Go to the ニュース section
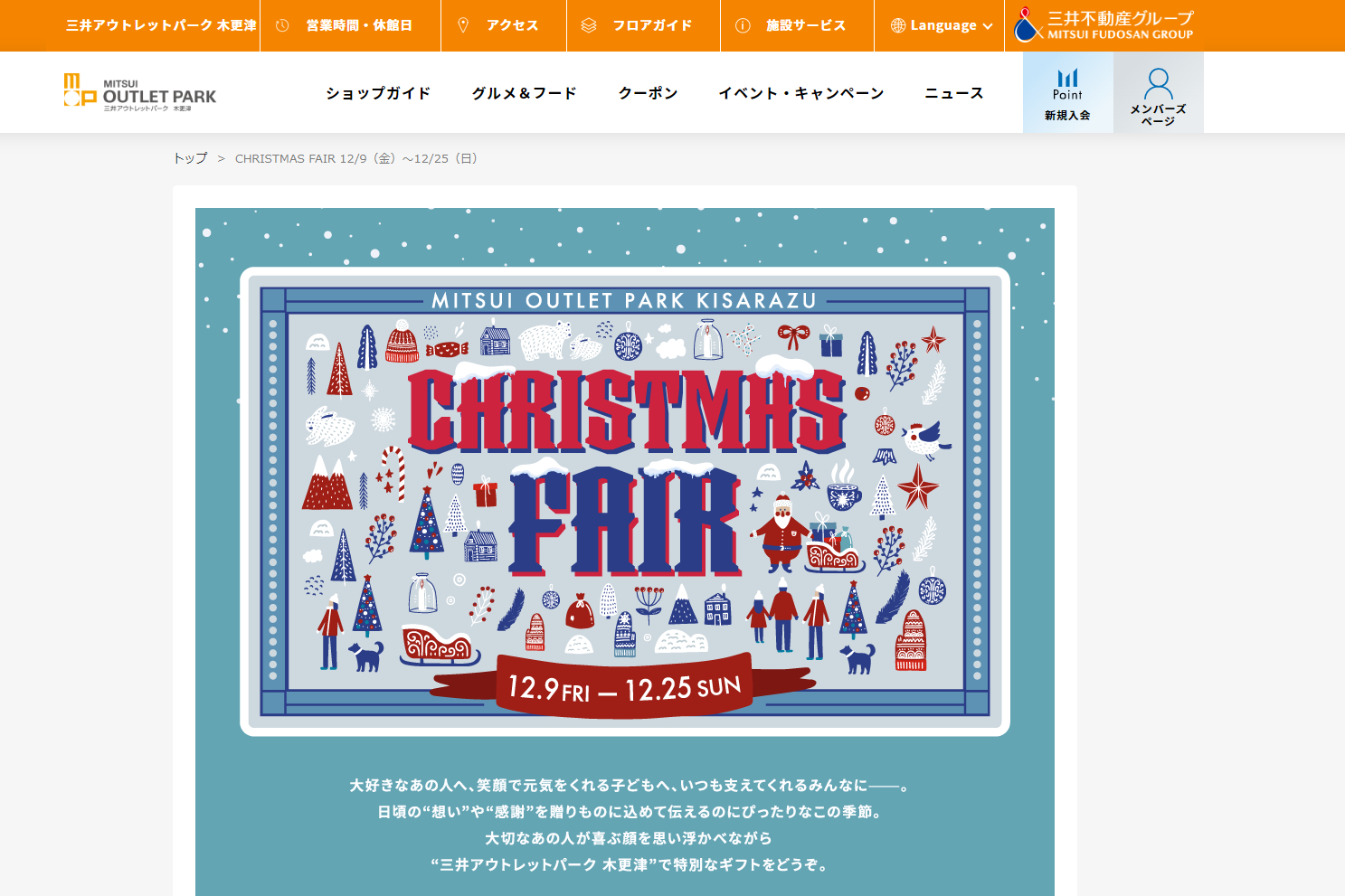 click(x=954, y=93)
